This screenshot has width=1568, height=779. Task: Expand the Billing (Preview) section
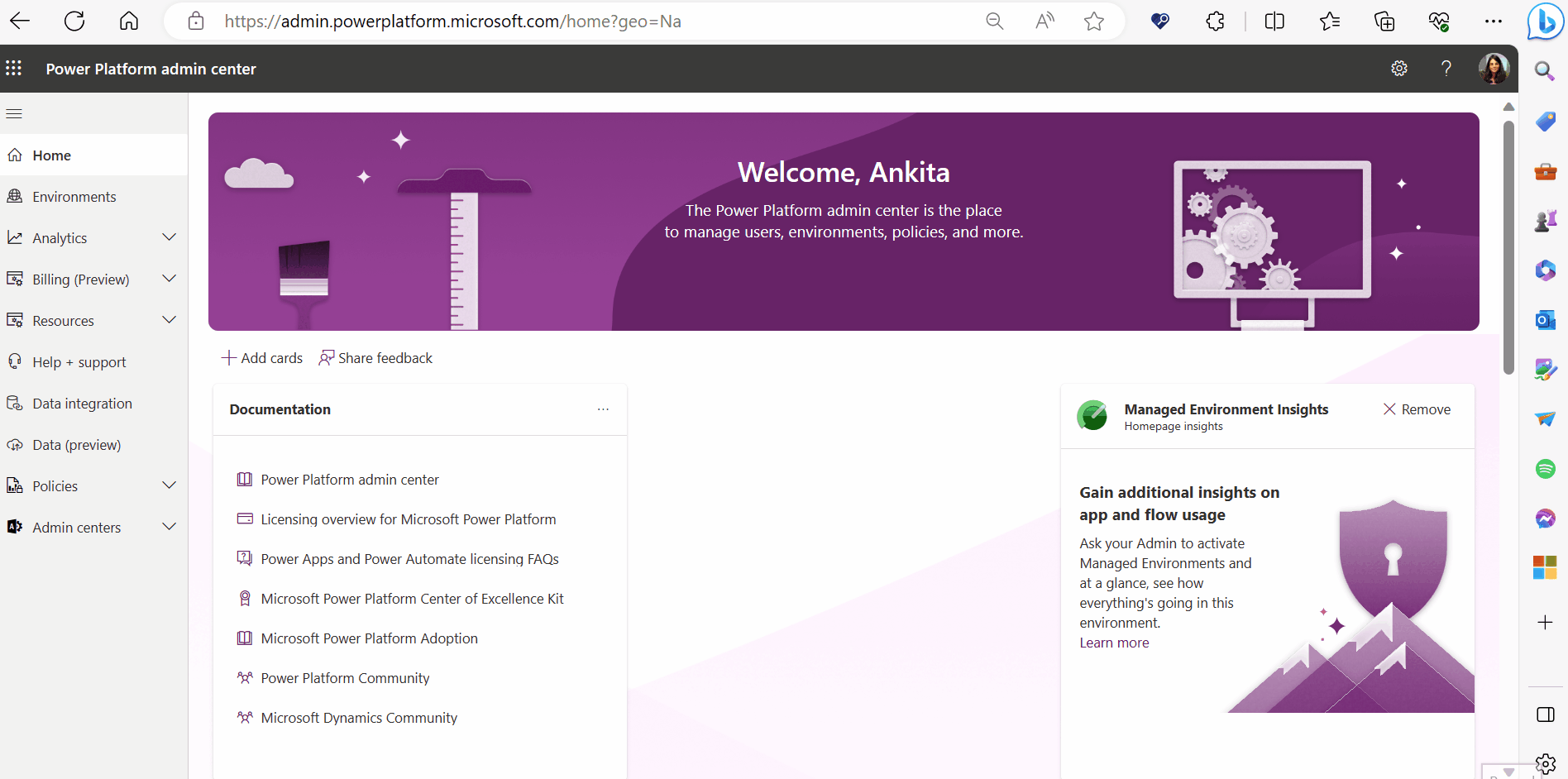coord(170,280)
